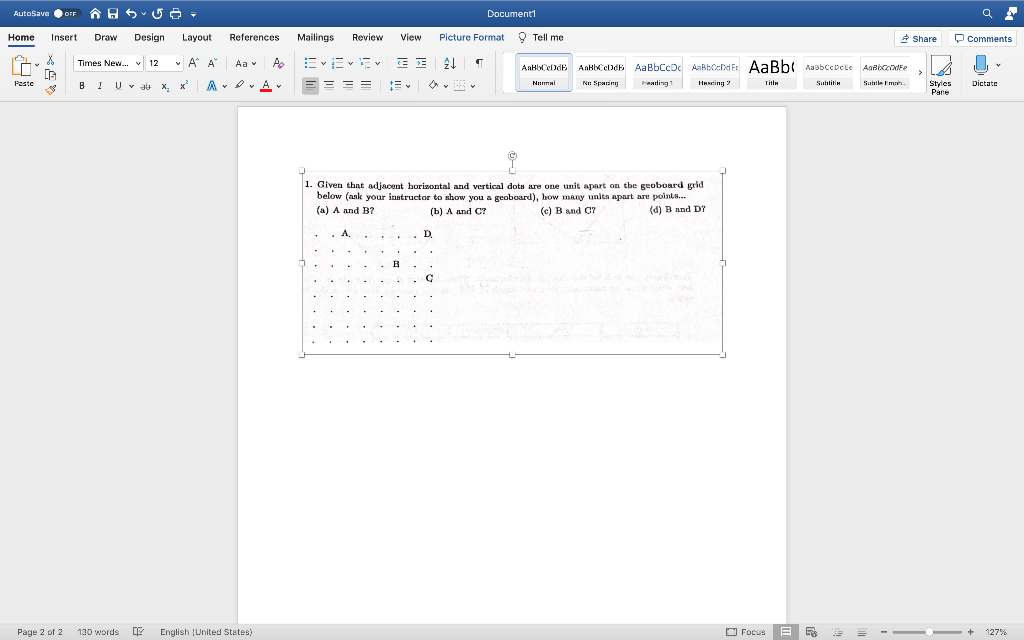The height and width of the screenshot is (640, 1024).
Task: Expand numbered list options
Action: (351, 63)
